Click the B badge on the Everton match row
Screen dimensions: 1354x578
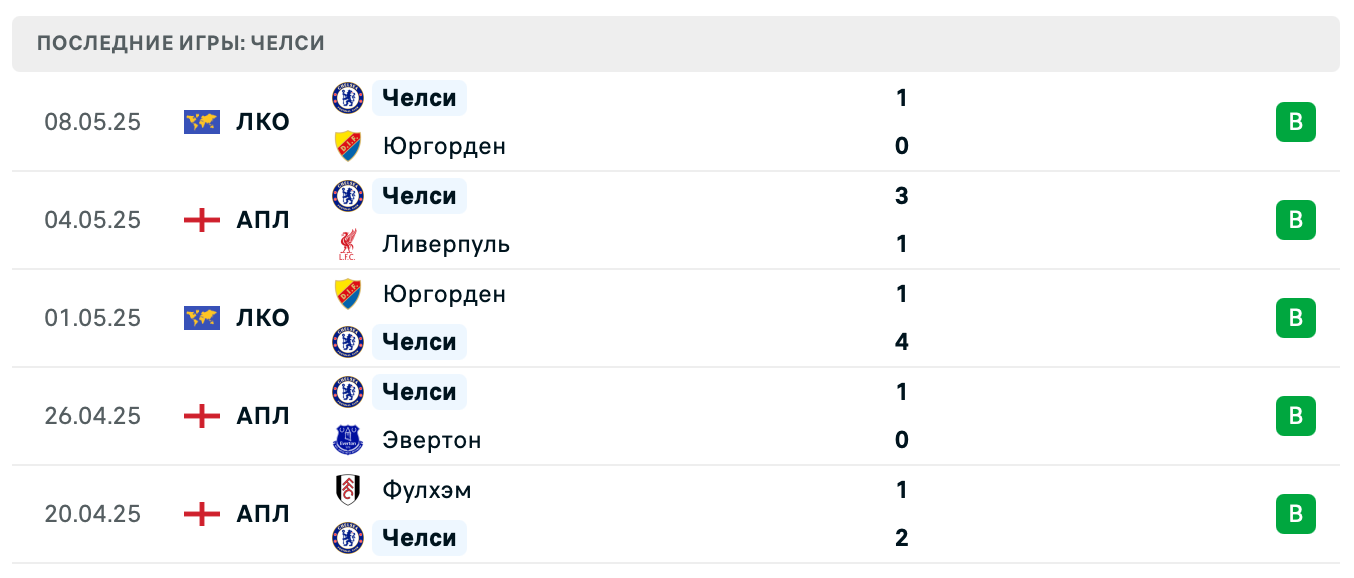1296,416
